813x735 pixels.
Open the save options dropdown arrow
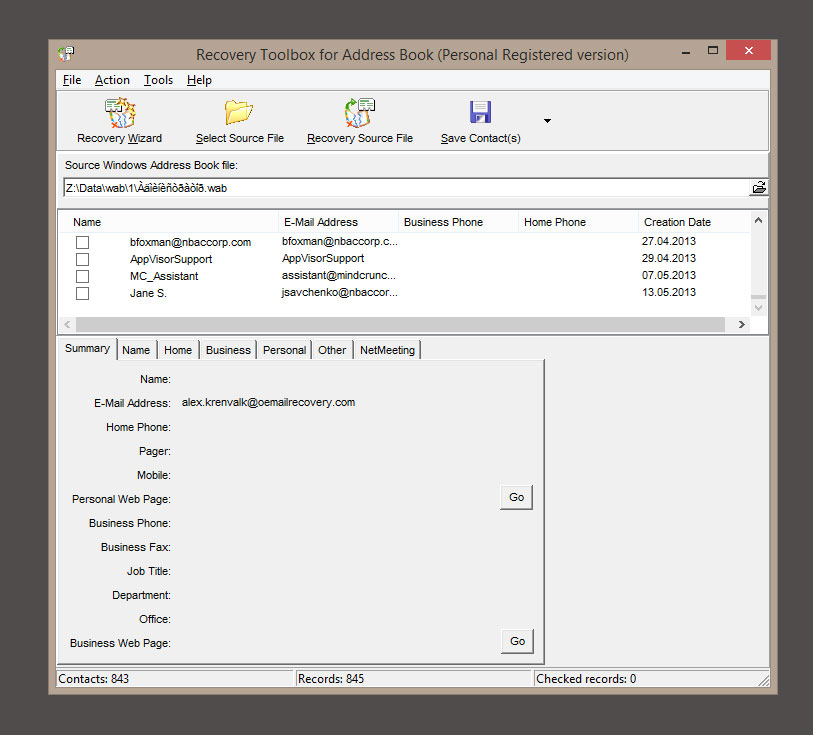[547, 121]
